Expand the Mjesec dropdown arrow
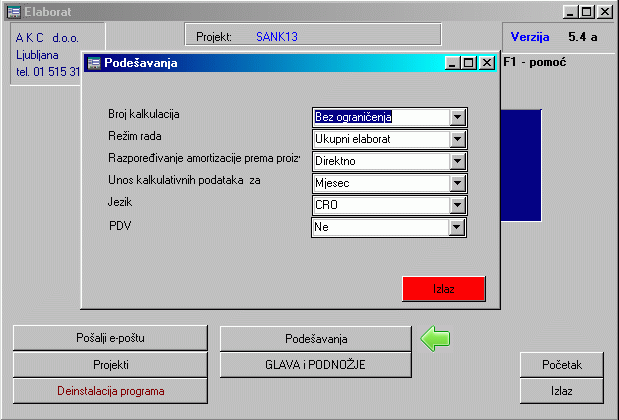Image resolution: width=619 pixels, height=420 pixels. pos(457,184)
